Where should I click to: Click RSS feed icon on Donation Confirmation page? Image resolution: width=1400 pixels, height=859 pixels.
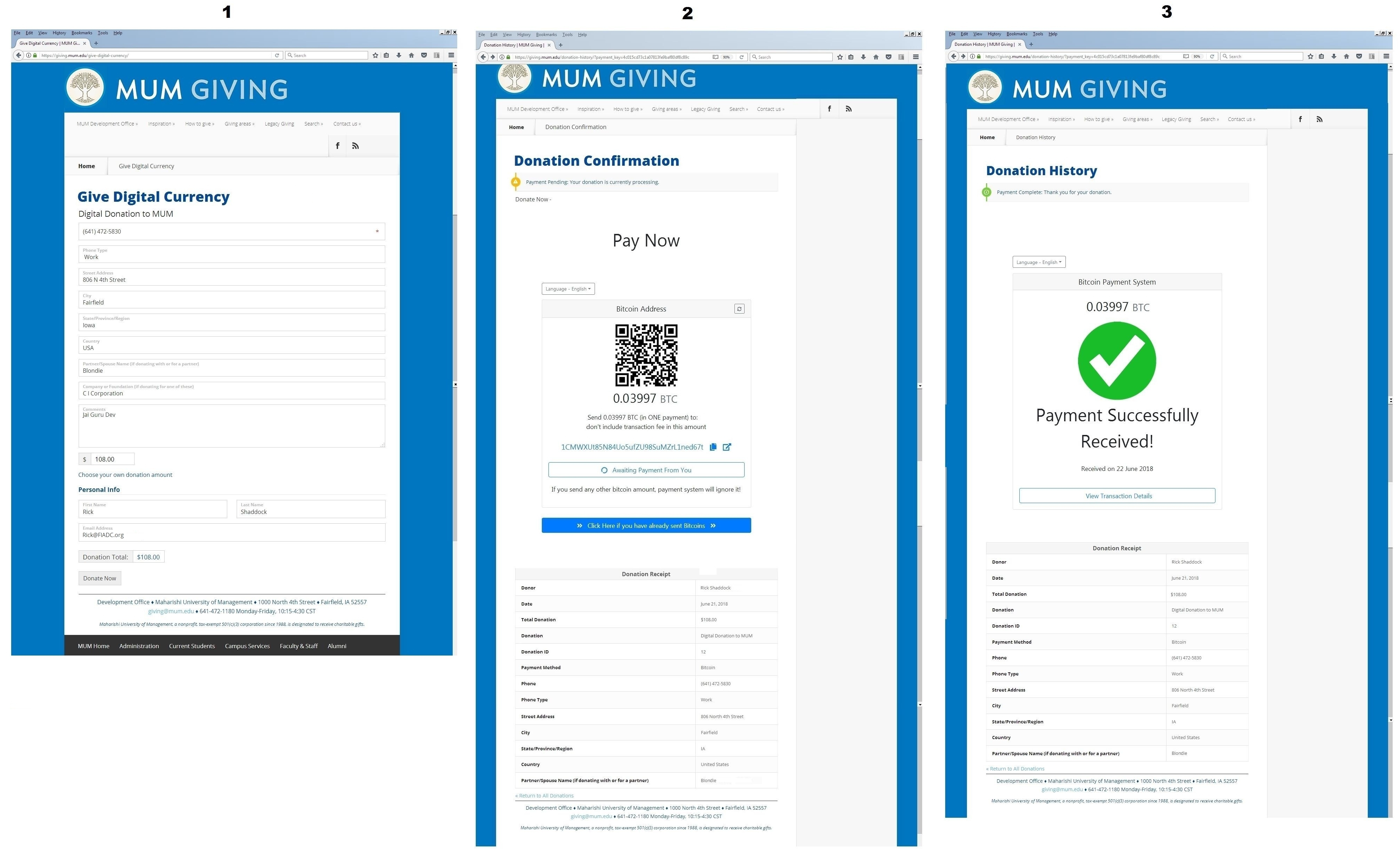[x=848, y=108]
